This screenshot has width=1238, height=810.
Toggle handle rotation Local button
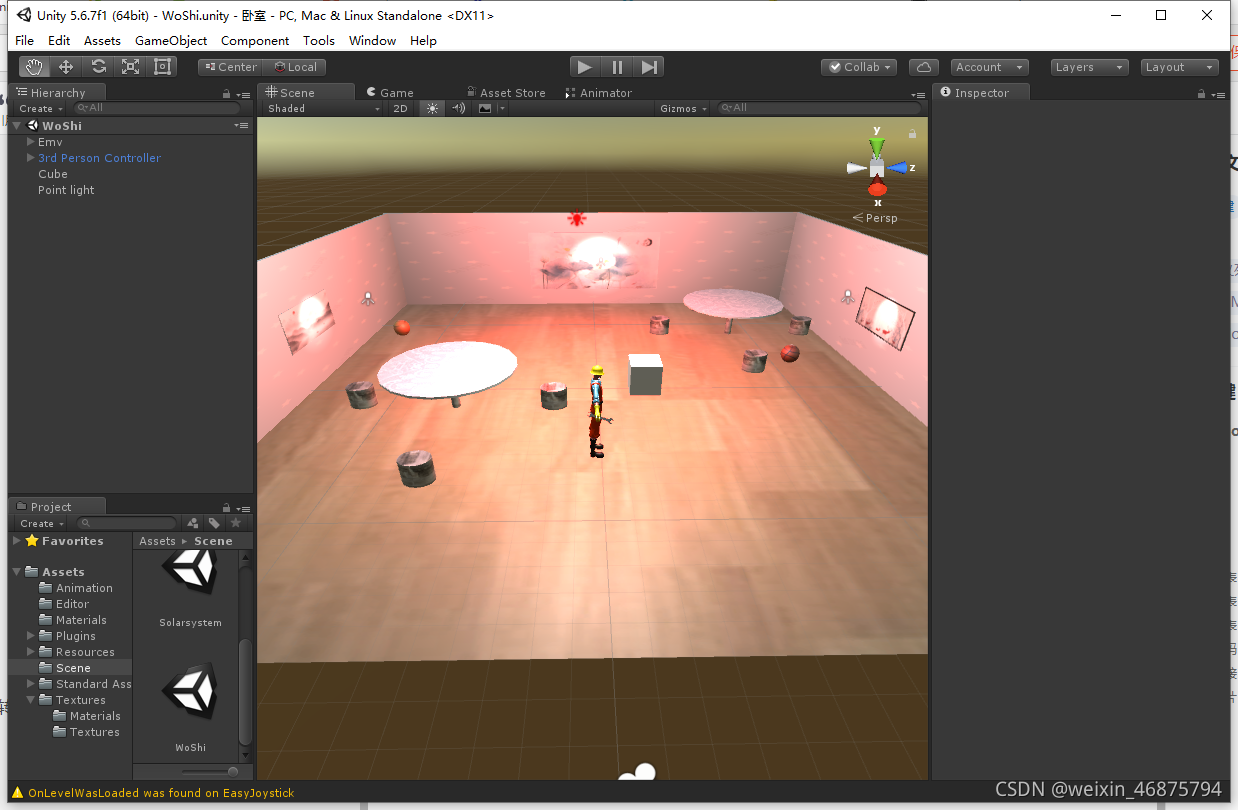click(294, 67)
